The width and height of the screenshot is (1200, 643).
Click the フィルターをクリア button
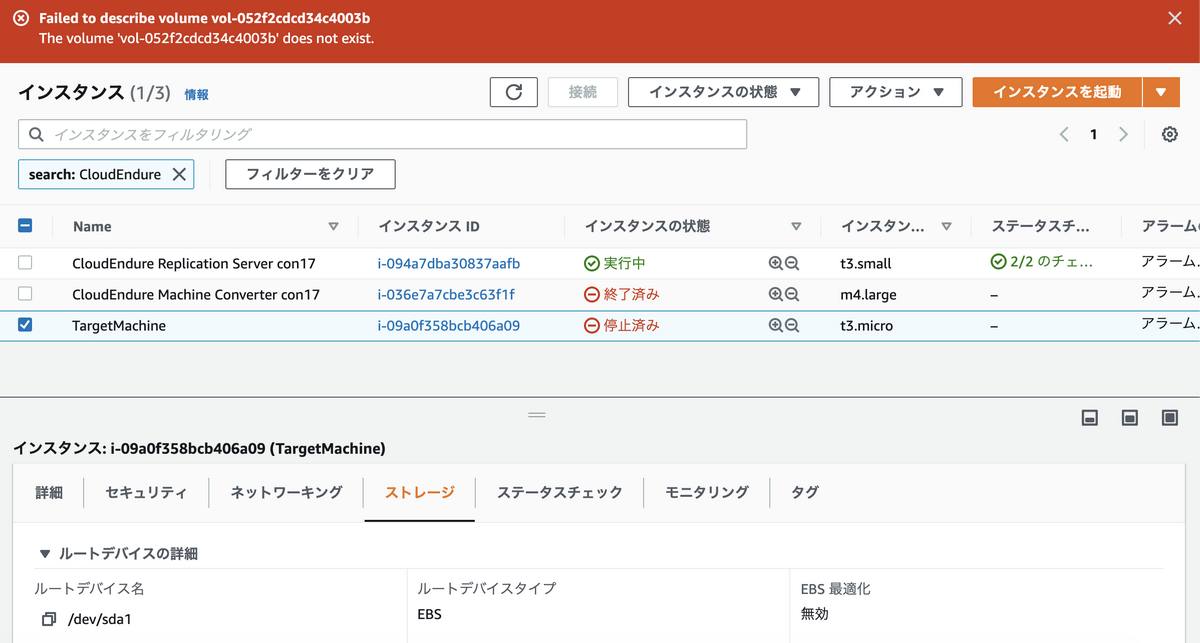pos(310,174)
